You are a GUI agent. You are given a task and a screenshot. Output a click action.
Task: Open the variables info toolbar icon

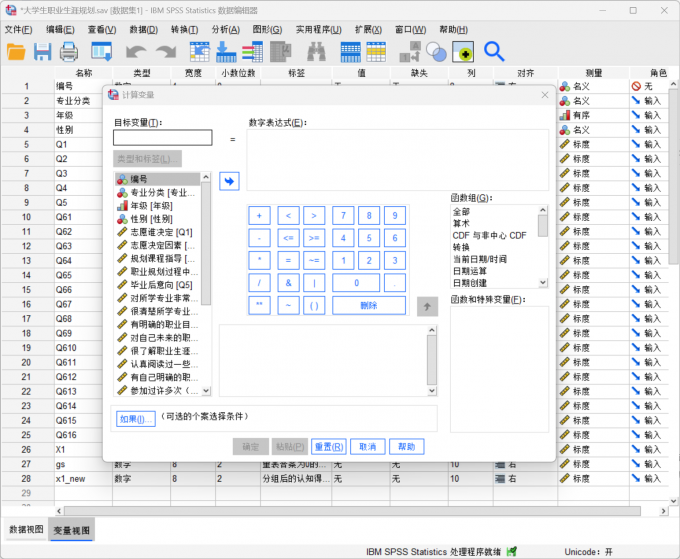click(252, 52)
